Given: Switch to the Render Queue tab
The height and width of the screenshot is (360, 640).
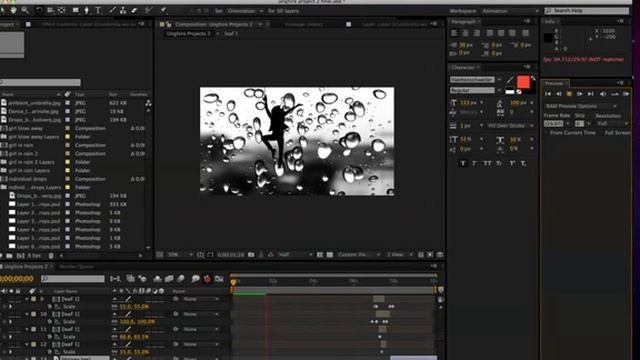Looking at the screenshot, I should coord(77,267).
